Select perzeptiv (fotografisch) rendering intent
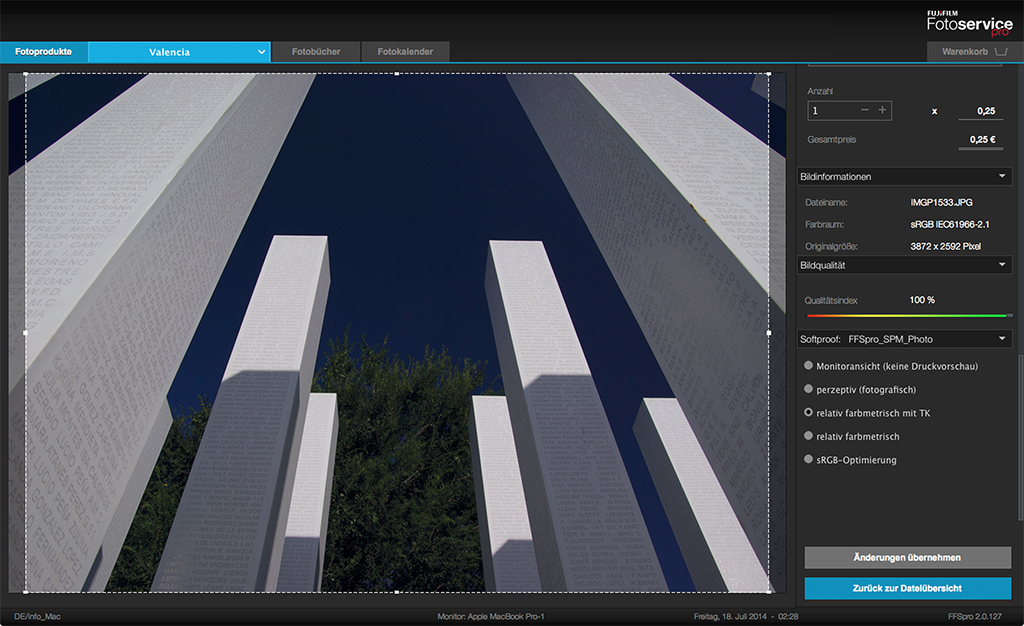 click(x=809, y=389)
